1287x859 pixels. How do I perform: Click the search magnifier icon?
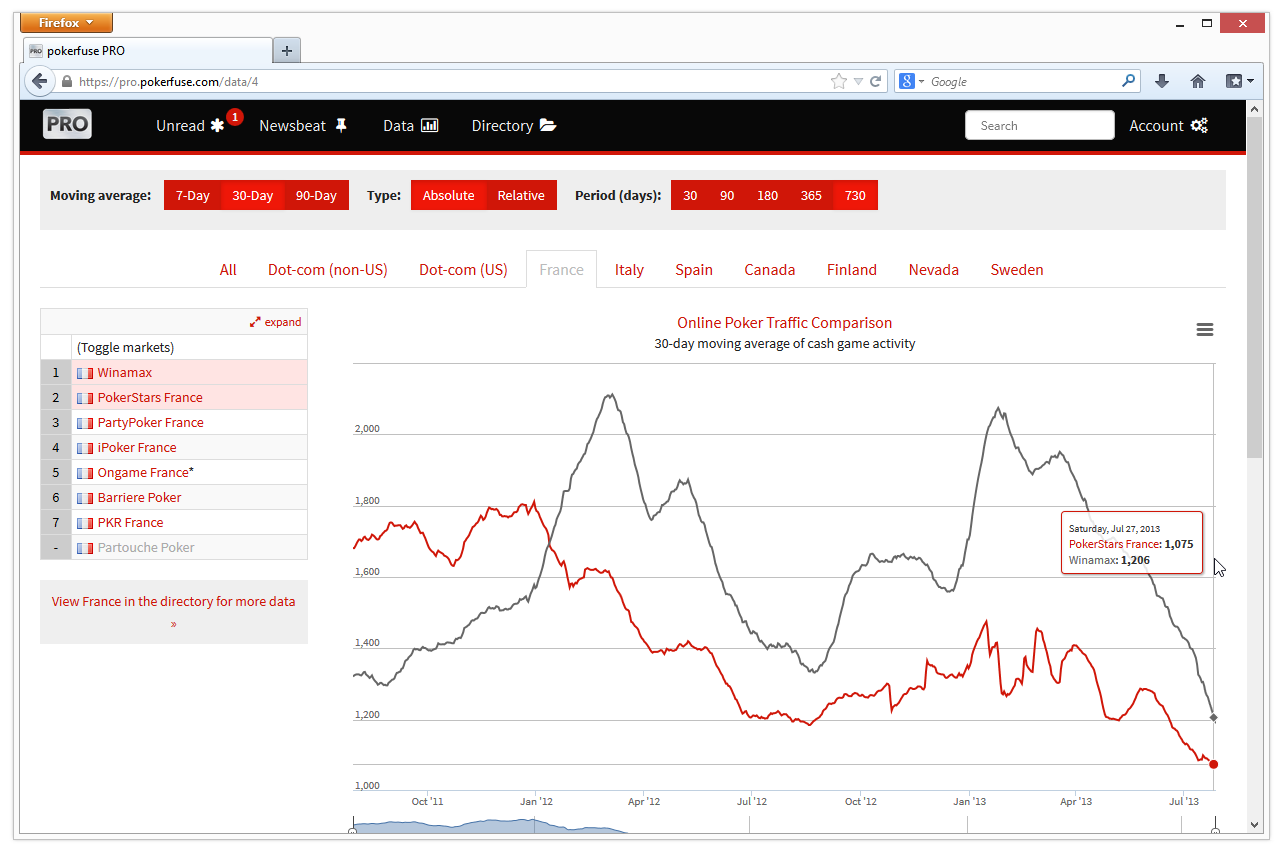tap(1129, 82)
